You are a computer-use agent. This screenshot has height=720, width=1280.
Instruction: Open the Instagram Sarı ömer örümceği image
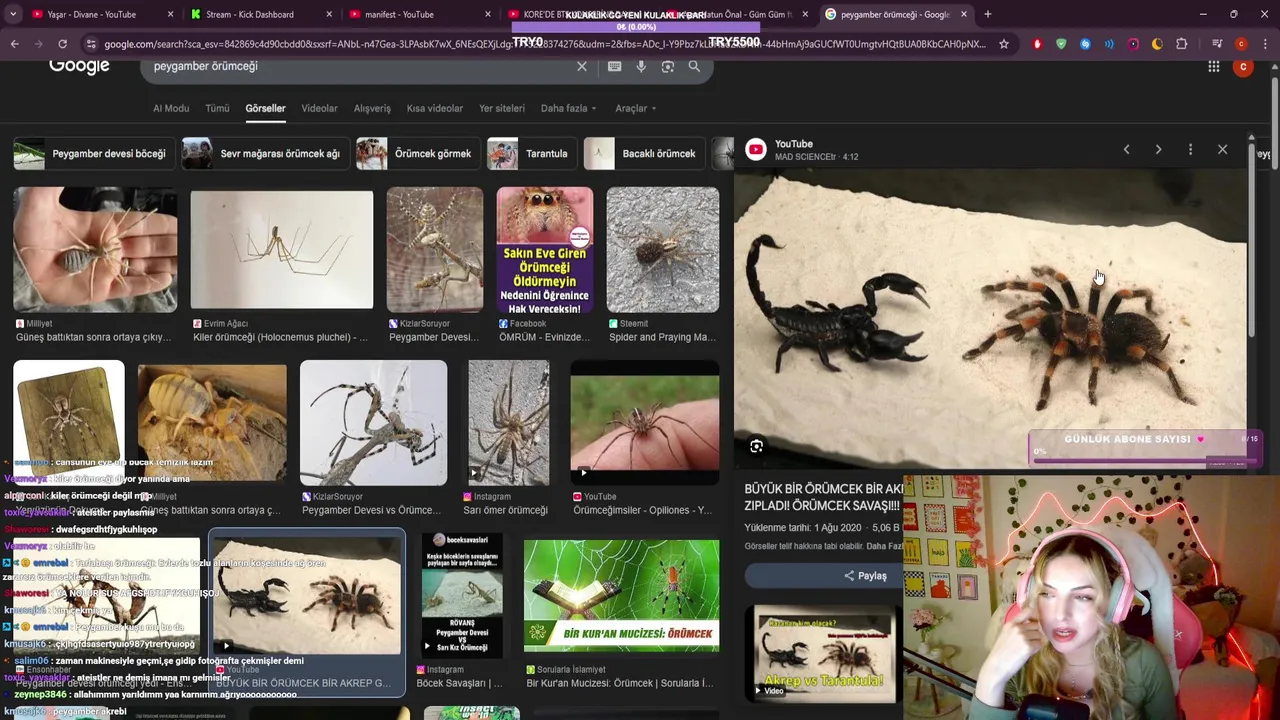click(x=508, y=424)
